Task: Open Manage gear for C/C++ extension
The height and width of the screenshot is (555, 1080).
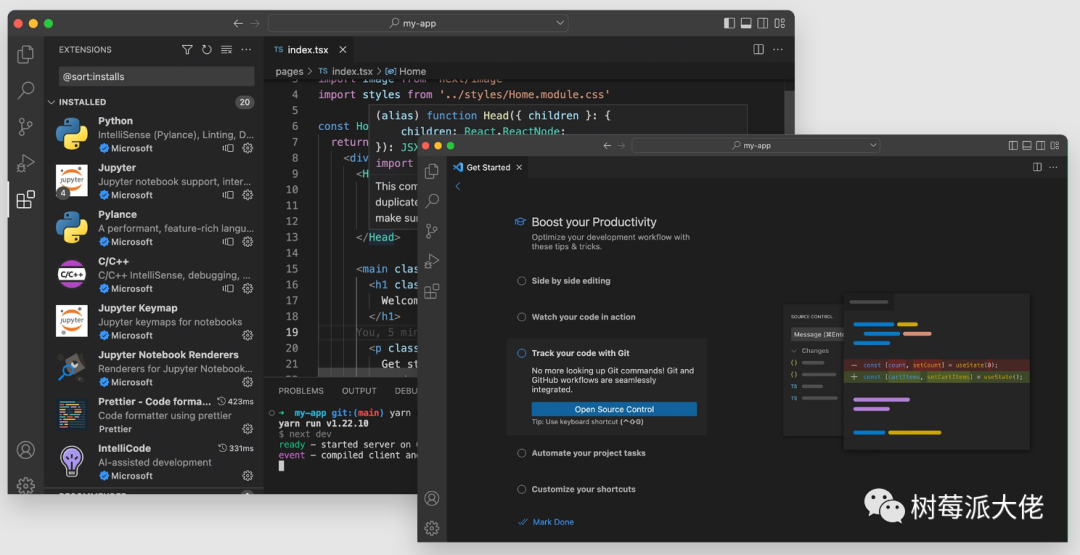Action: click(248, 289)
